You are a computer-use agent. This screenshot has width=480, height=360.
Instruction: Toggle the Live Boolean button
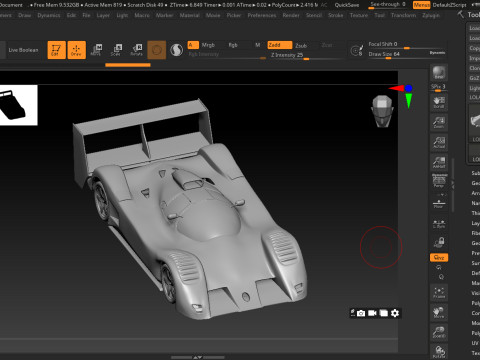[x=23, y=50]
